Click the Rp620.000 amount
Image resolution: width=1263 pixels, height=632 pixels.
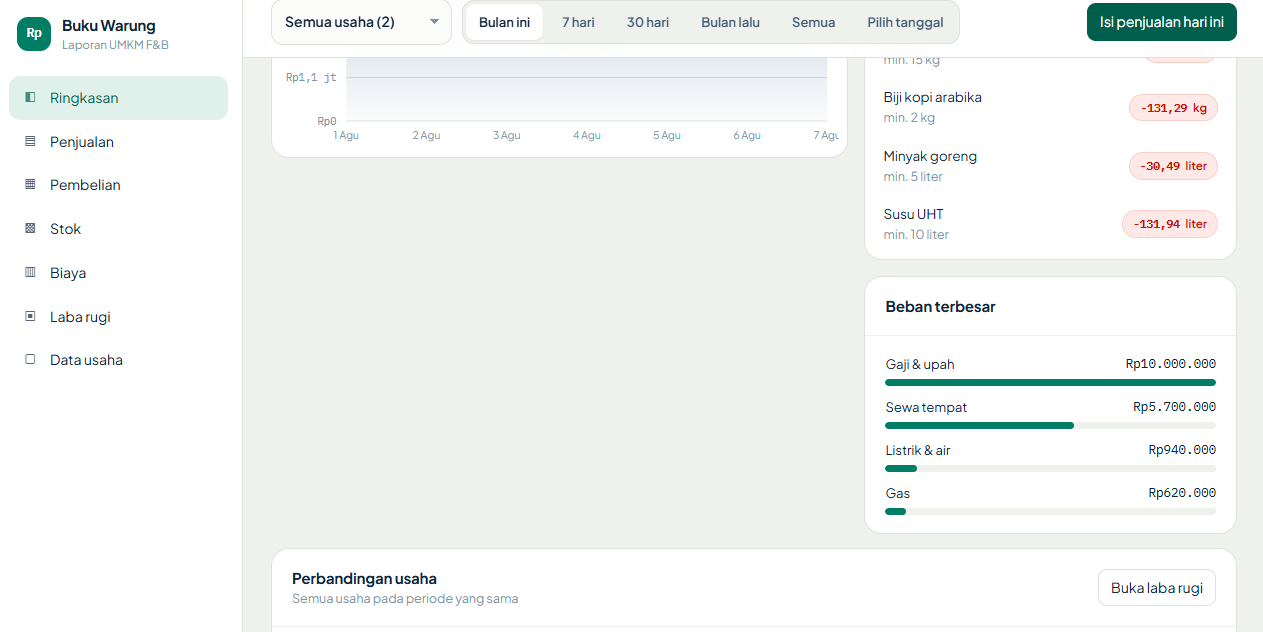1182,493
